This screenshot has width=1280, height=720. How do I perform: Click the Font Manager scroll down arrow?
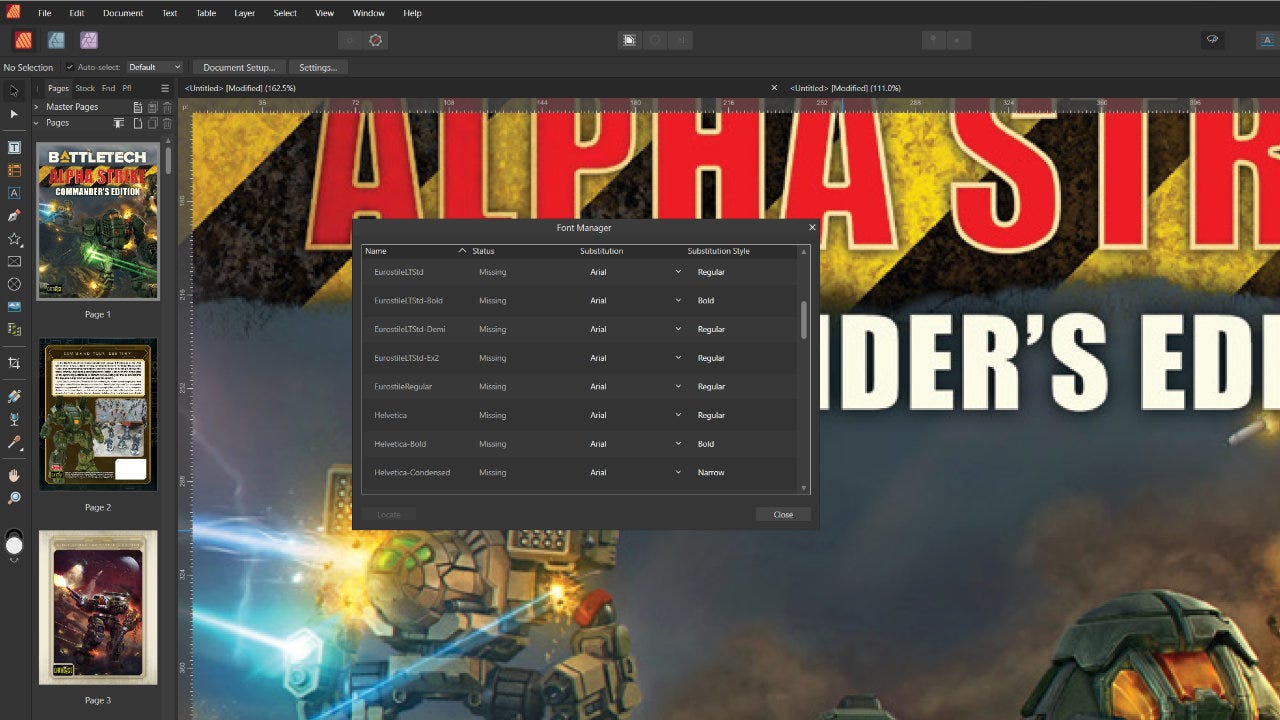[x=804, y=488]
